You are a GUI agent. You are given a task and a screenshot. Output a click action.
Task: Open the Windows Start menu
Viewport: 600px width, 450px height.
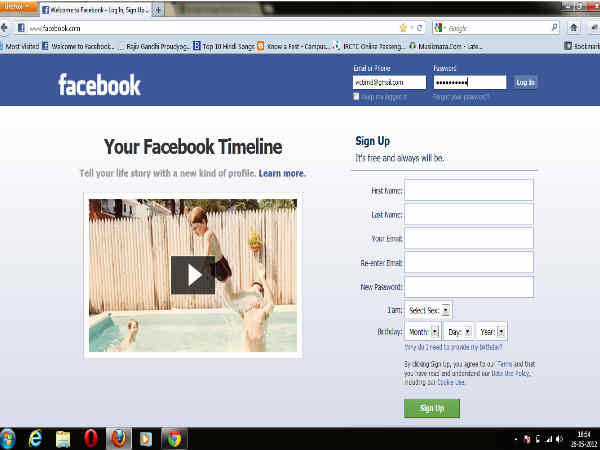tap(7, 439)
